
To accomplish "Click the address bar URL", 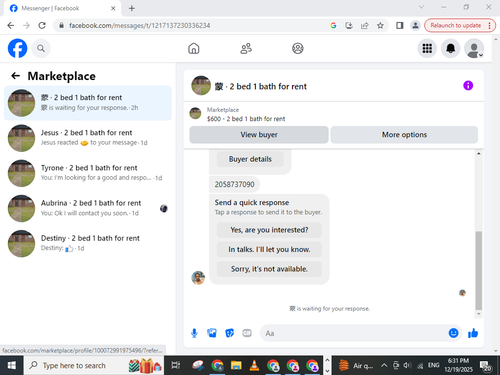I will click(139, 26).
